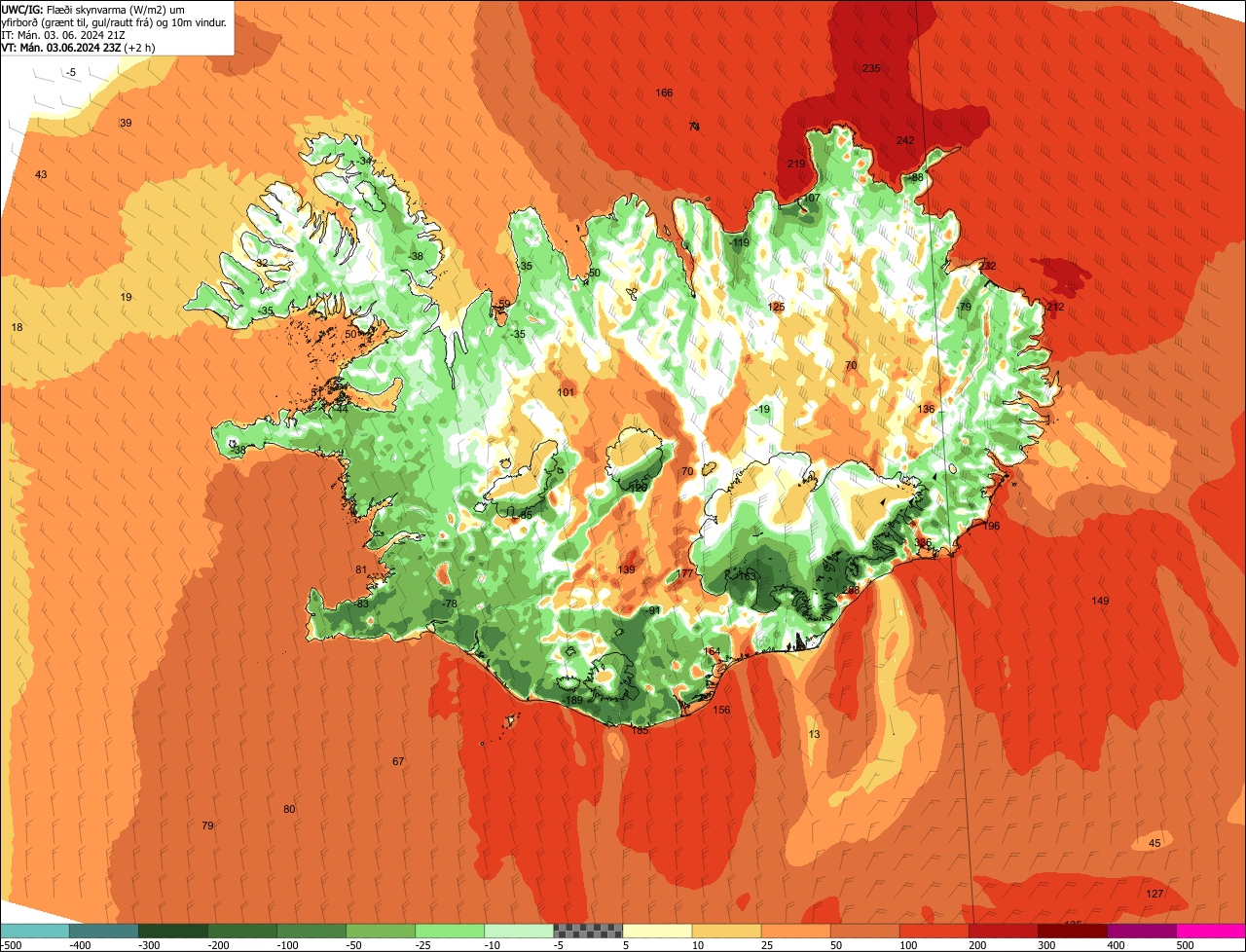Select the map value '125'
This screenshot has width=1246, height=952.
click(x=776, y=307)
